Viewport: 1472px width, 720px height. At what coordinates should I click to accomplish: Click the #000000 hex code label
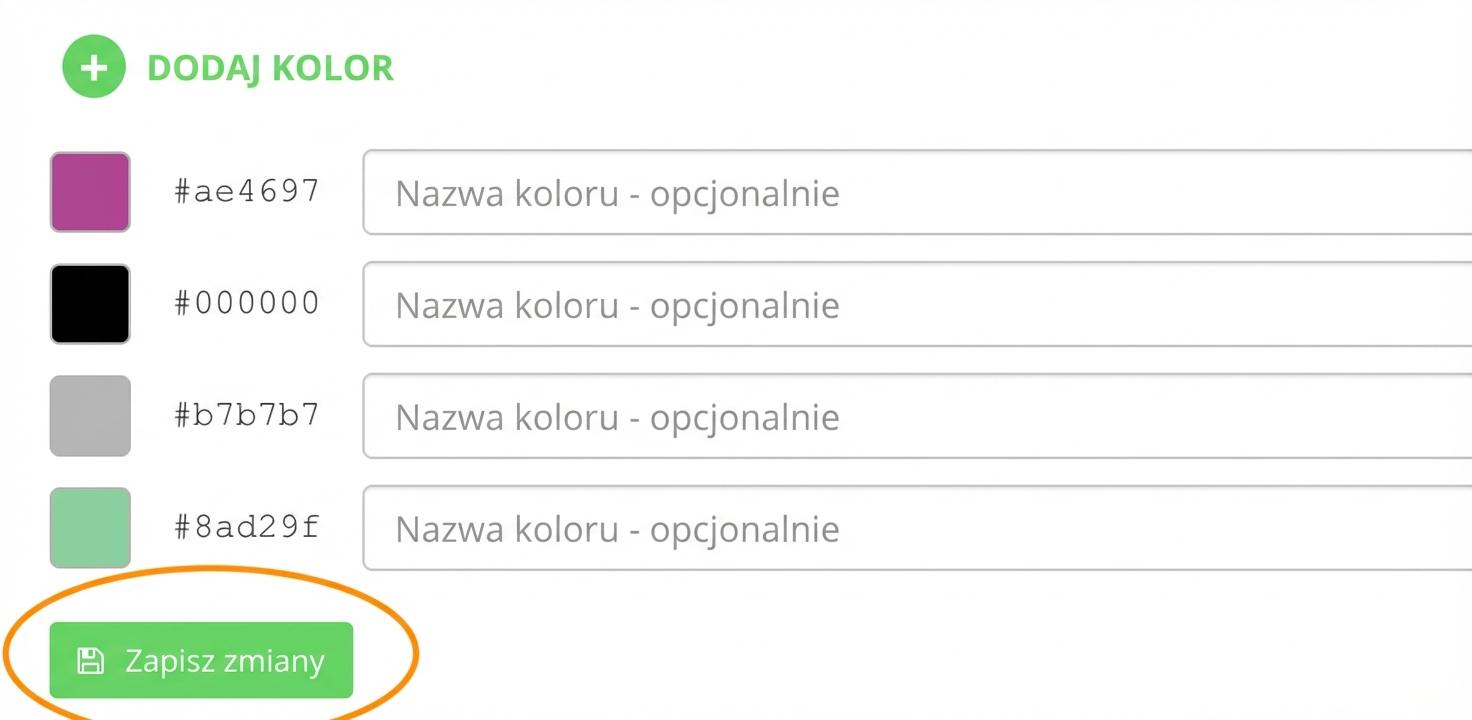pos(247,302)
